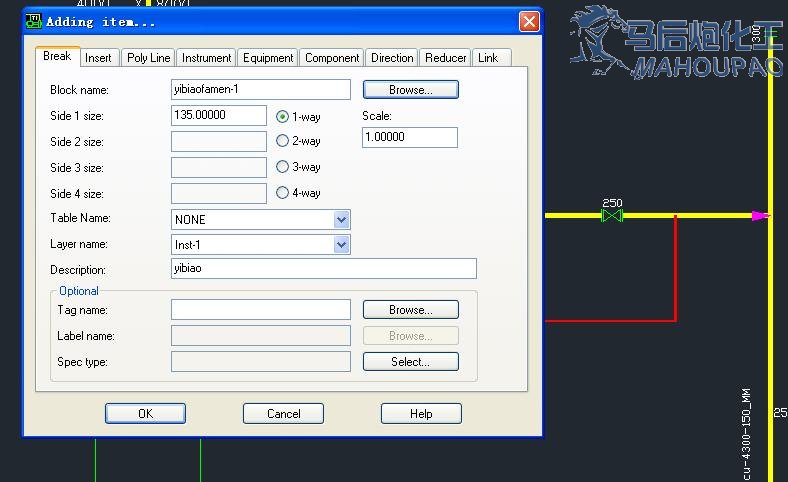Click into the Scale value field
Viewport: 788px width, 482px height.
click(x=409, y=137)
